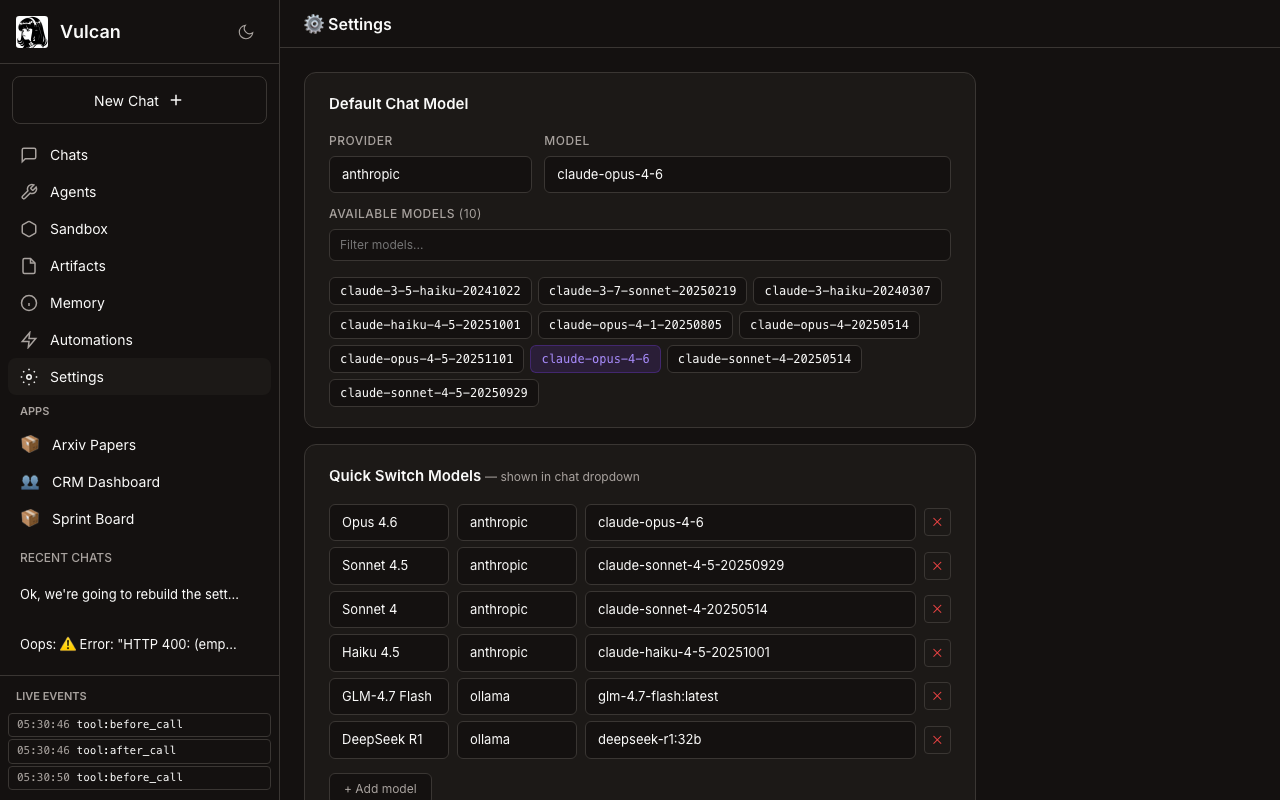Open the Memory section
Image resolution: width=1280 pixels, height=800 pixels.
coord(77,303)
